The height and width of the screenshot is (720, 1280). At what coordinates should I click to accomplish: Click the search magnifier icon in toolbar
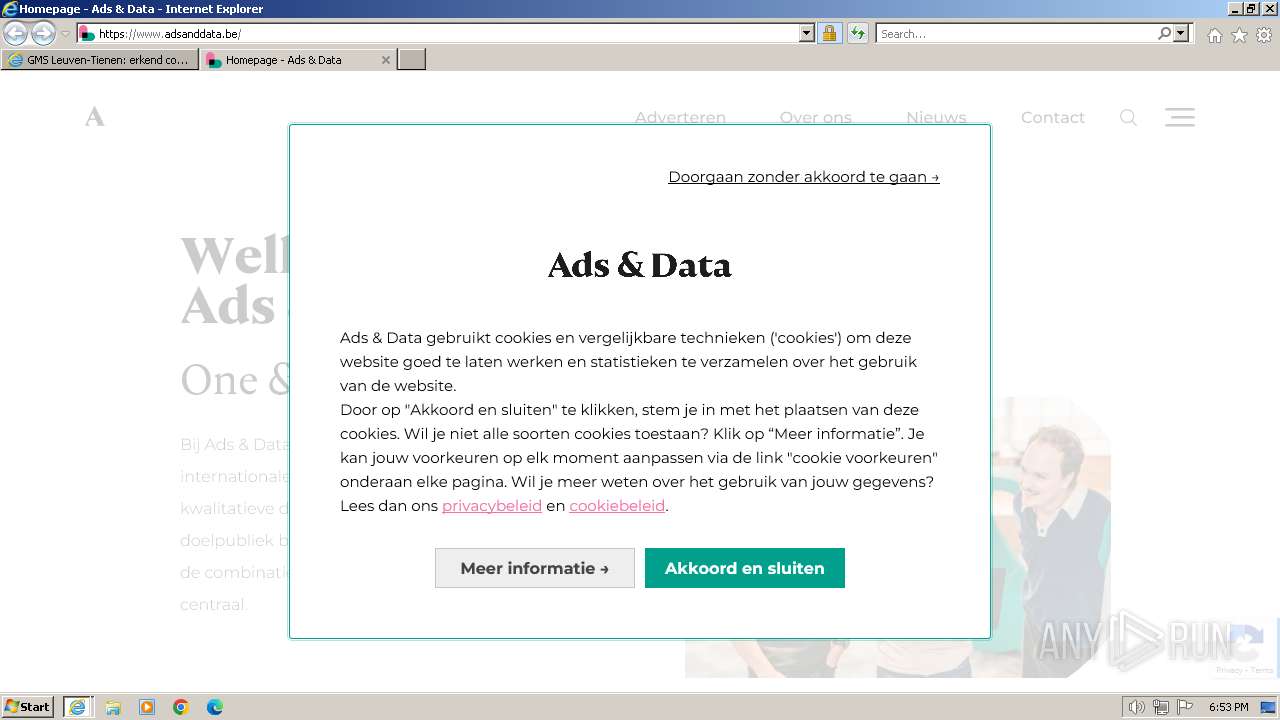[1164, 33]
